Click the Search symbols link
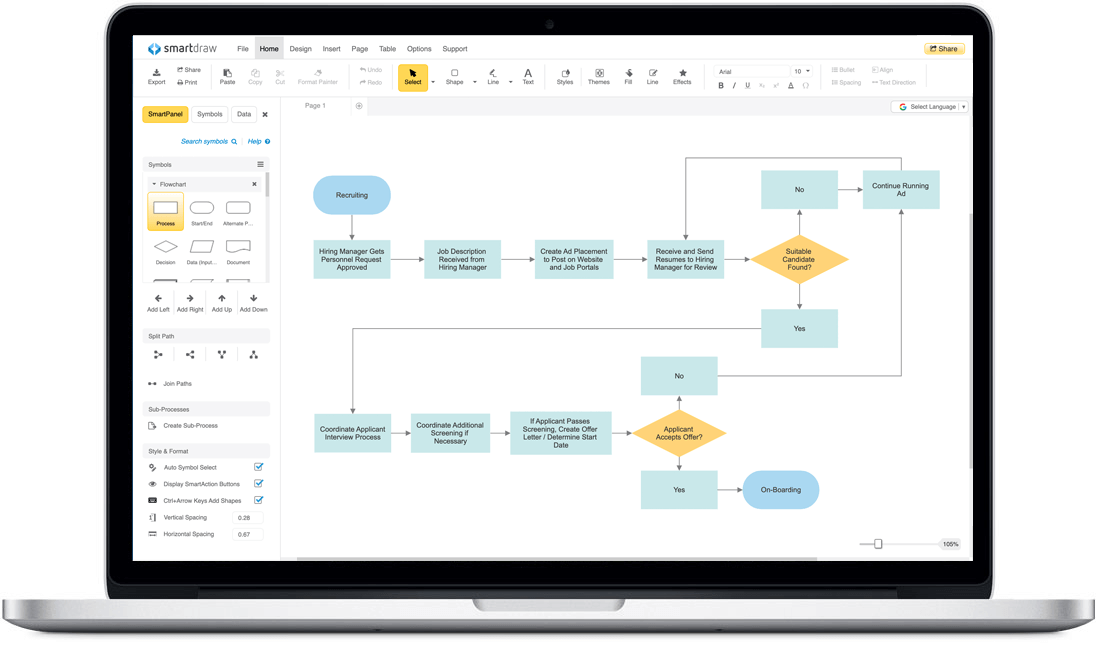 coord(208,142)
